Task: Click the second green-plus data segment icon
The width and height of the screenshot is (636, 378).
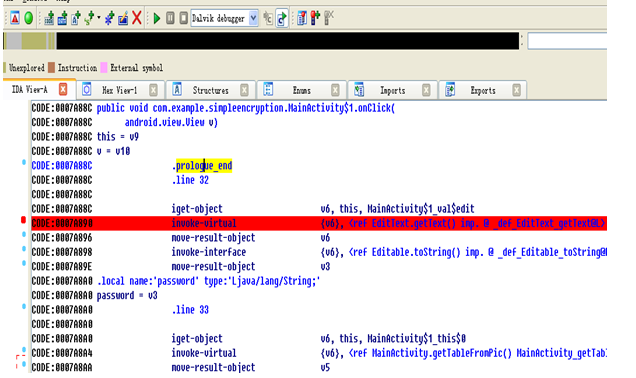Action: (x=62, y=18)
